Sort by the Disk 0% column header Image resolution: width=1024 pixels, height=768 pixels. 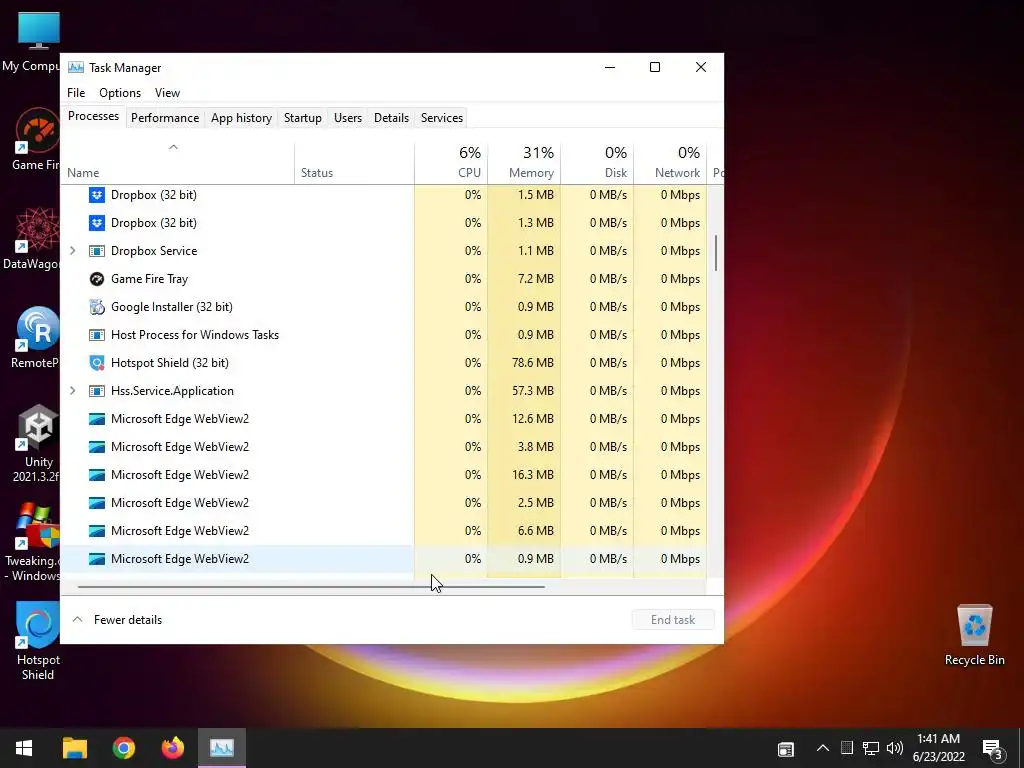point(597,162)
